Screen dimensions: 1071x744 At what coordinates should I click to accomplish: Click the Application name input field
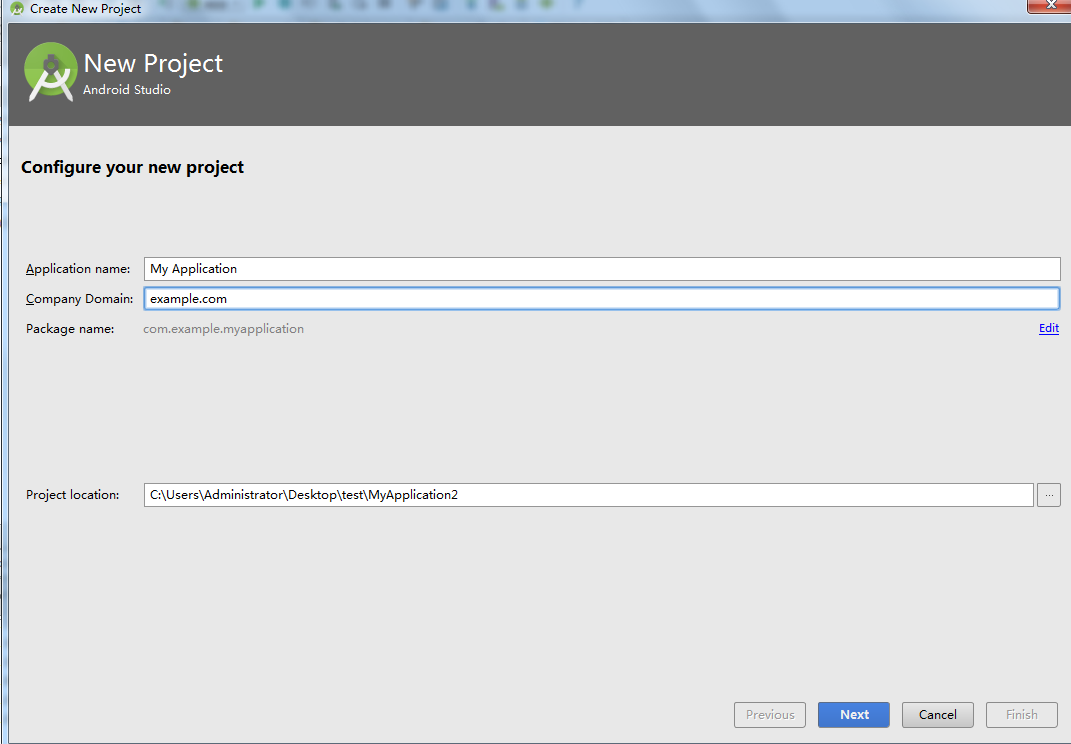pyautogui.click(x=602, y=269)
